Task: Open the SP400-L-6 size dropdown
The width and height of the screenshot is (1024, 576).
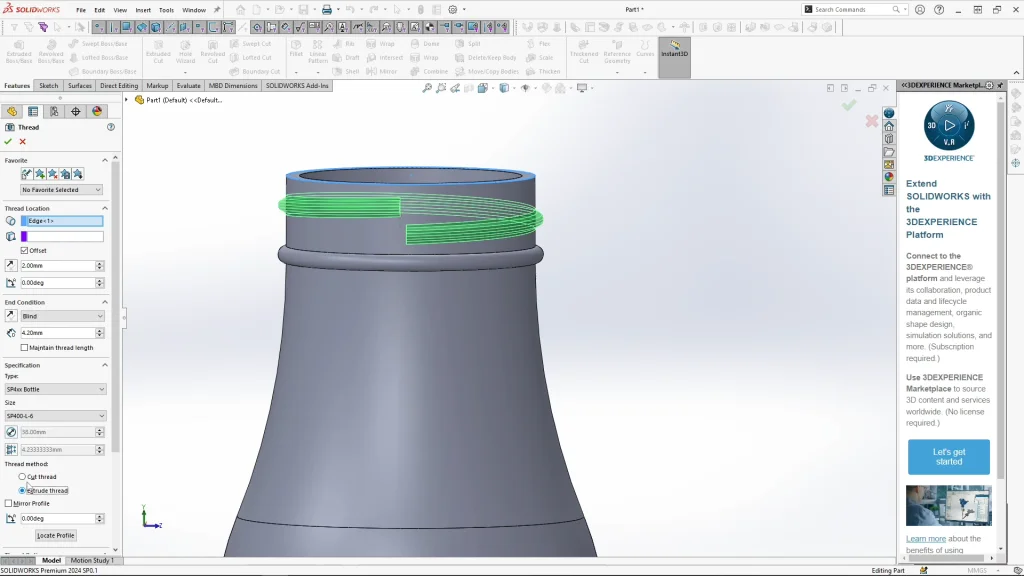Action: coord(56,416)
